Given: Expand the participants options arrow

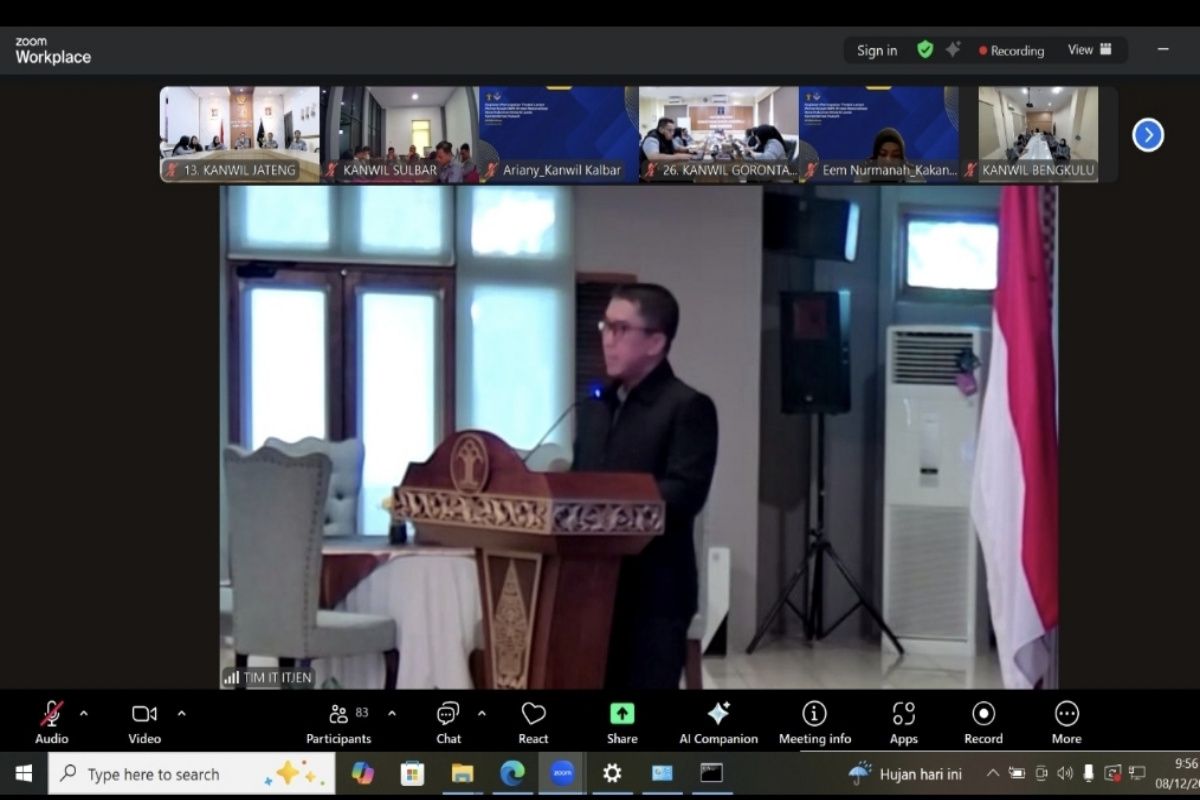Looking at the screenshot, I should coord(392,713).
